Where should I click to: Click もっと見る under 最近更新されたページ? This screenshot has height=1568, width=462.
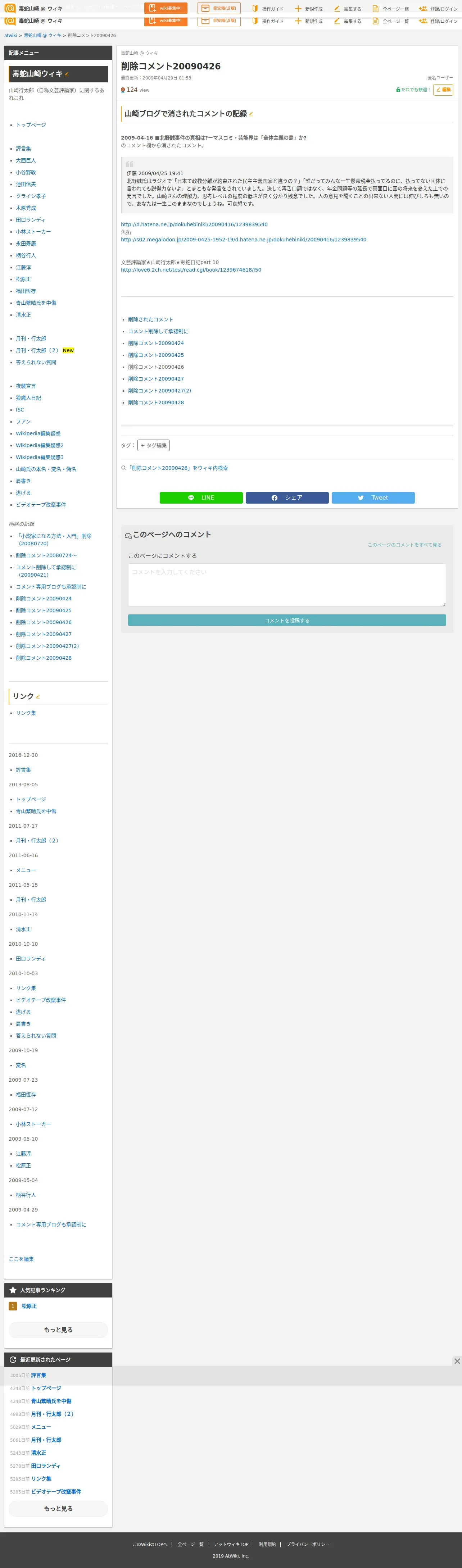click(58, 1508)
